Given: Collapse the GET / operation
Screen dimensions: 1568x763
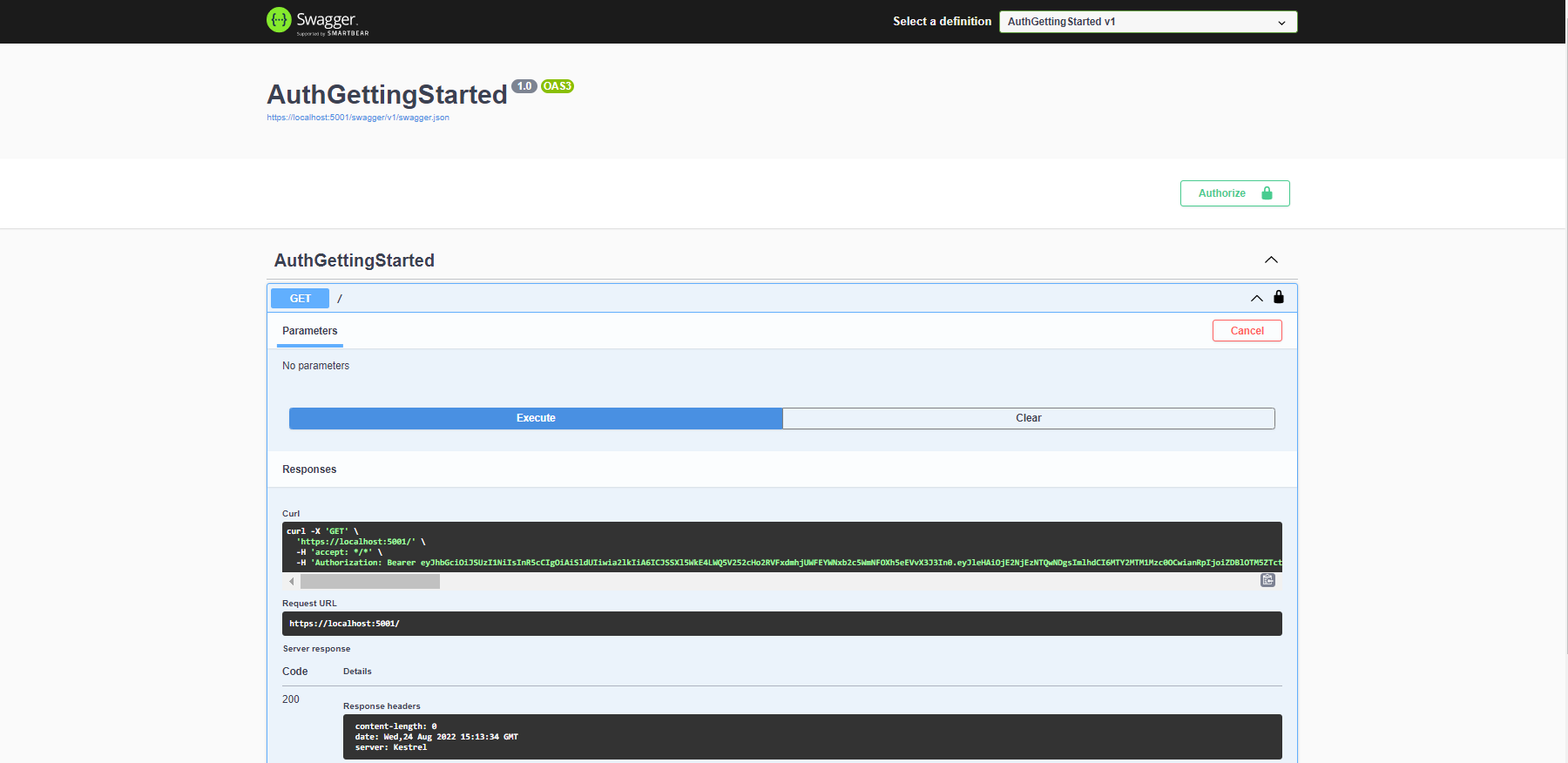Looking at the screenshot, I should click(1257, 298).
